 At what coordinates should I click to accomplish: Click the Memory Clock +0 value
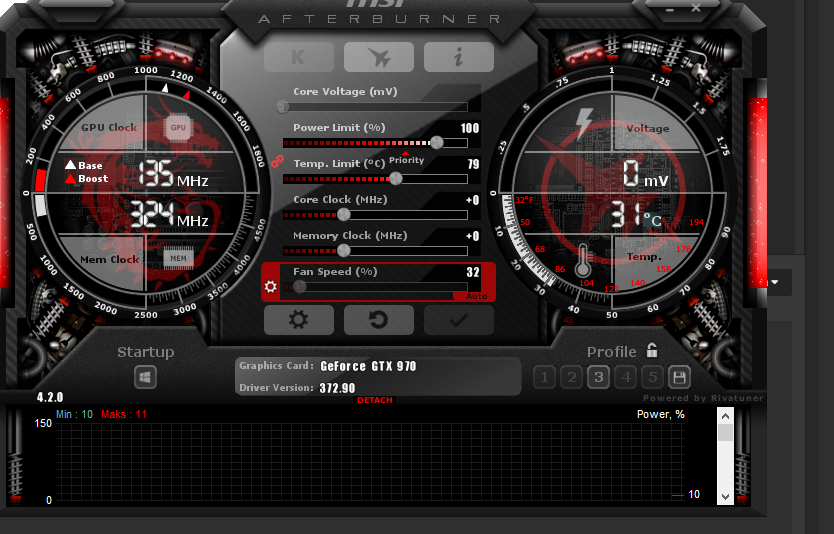[472, 236]
